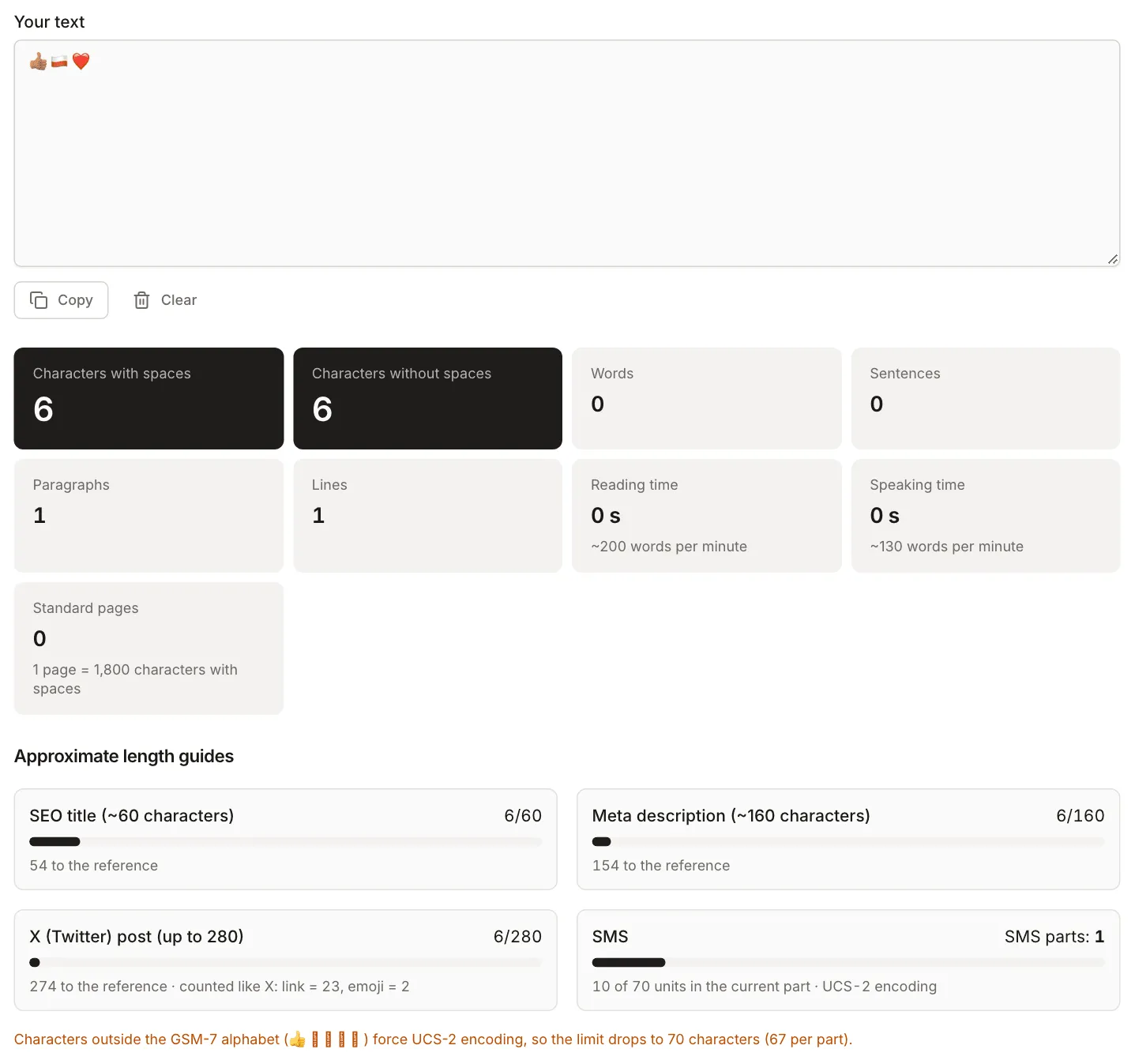
Task: Click the SMS units progress bar
Action: tap(848, 962)
